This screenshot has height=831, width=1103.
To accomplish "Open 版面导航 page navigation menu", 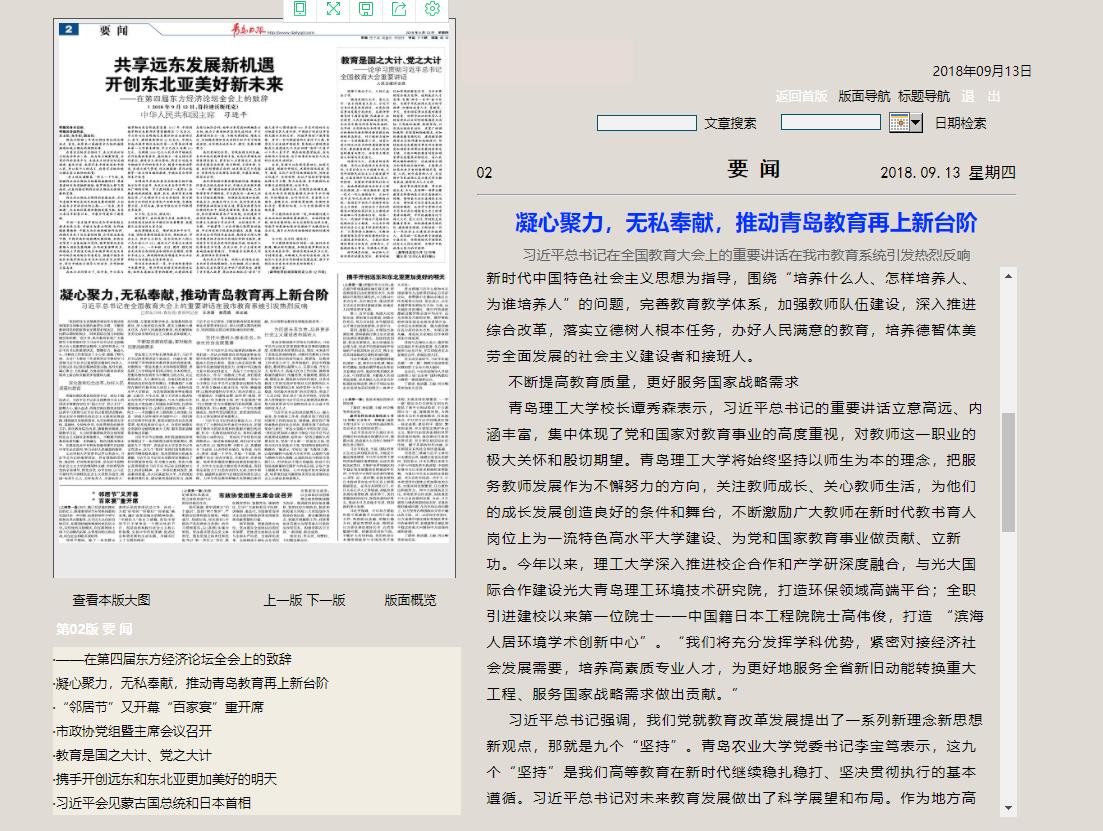I will 864,96.
